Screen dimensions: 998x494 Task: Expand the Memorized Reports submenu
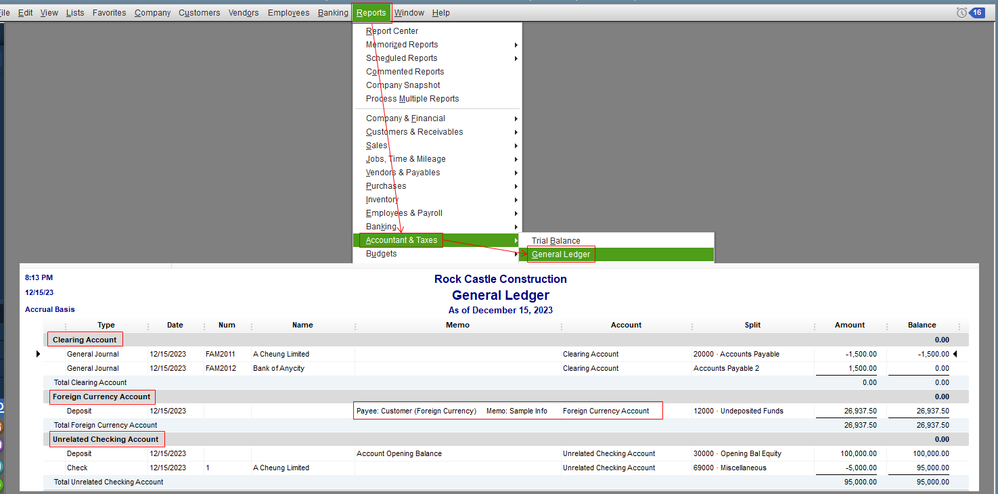(x=438, y=45)
